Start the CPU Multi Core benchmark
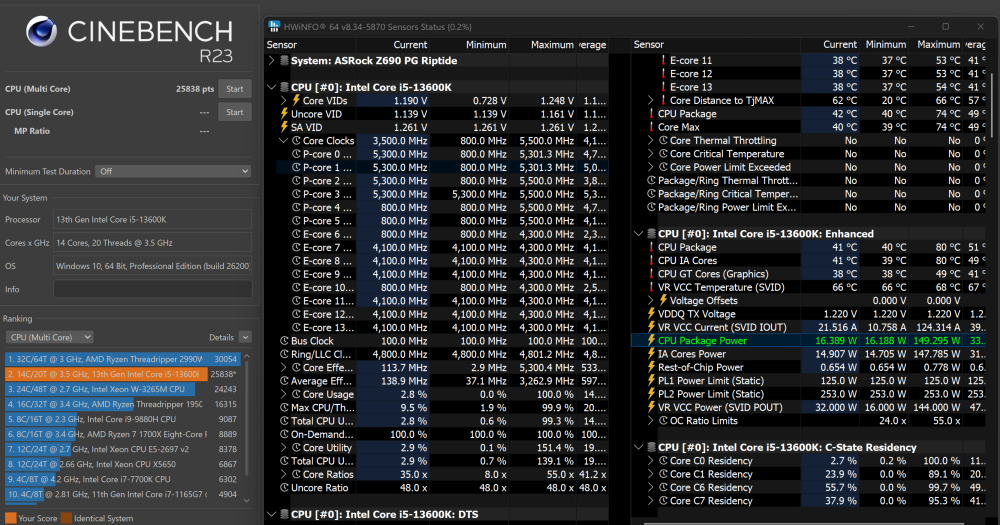The height and width of the screenshot is (525, 1000). pos(235,89)
